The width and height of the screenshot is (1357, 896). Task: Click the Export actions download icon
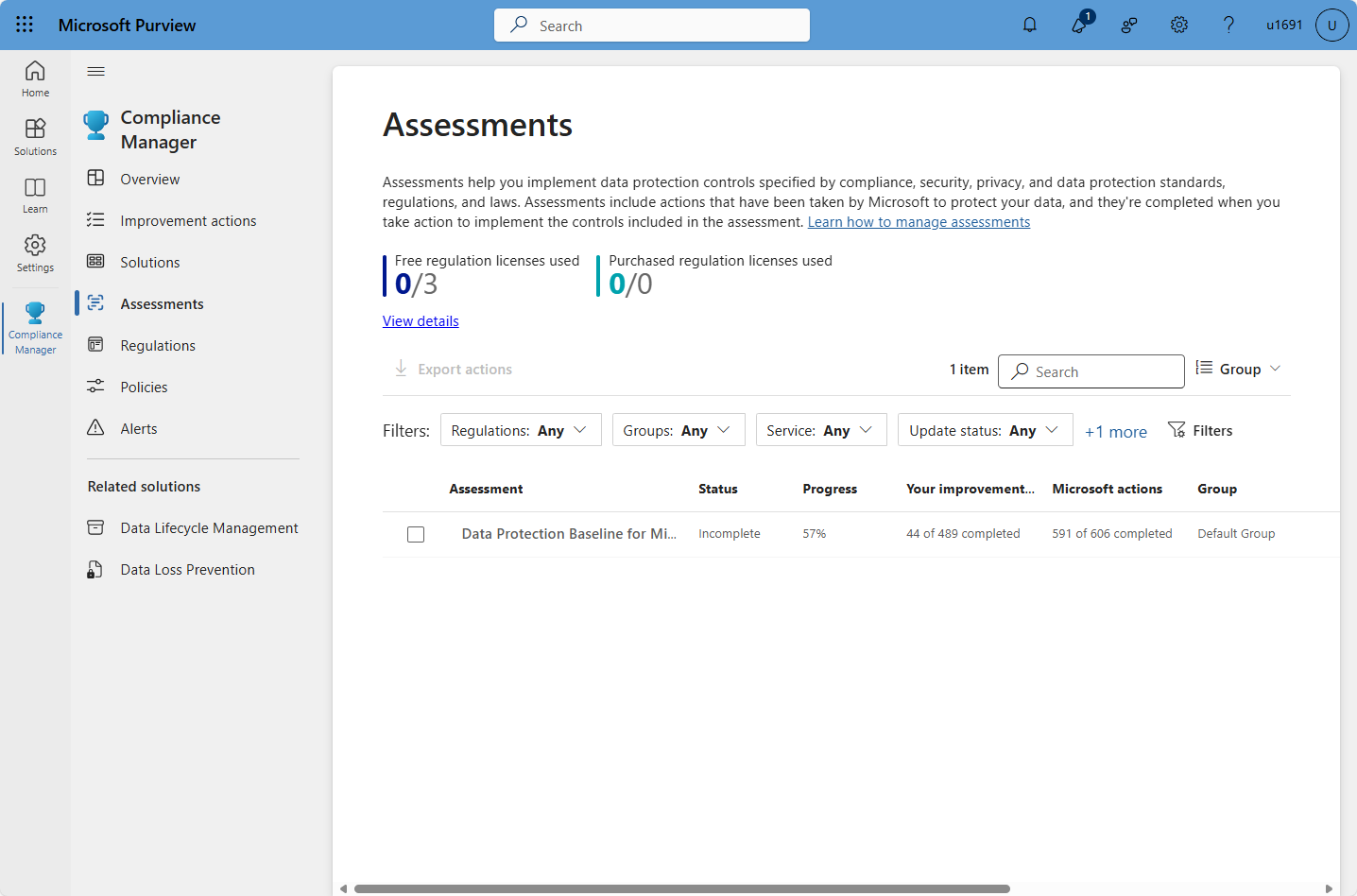coord(401,369)
